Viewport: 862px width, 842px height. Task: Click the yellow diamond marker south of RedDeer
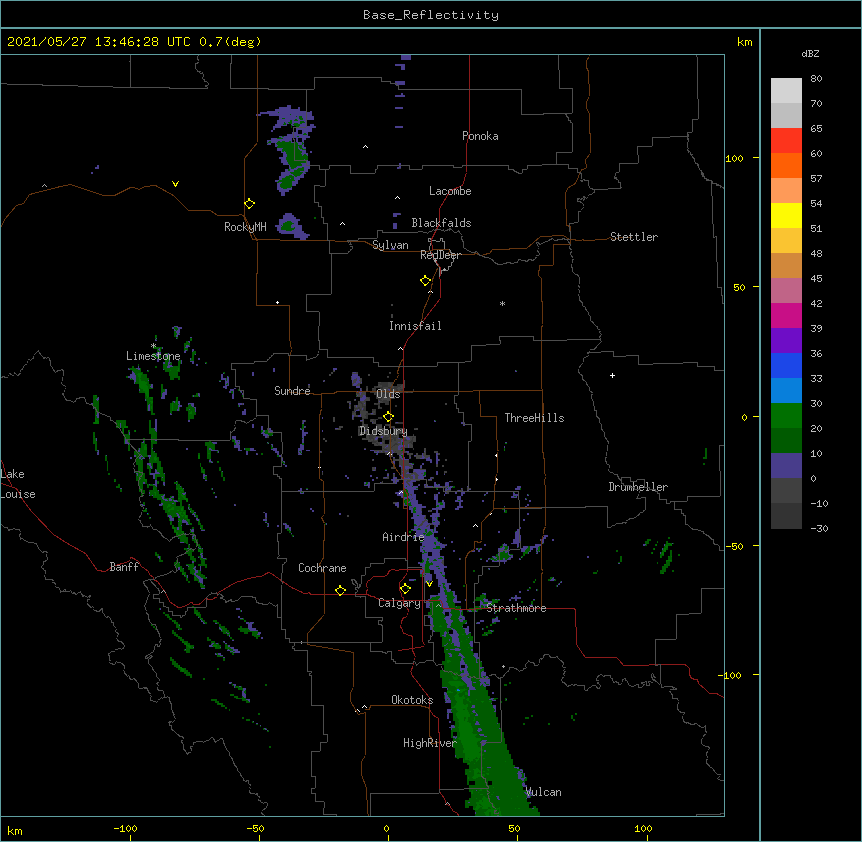(425, 281)
